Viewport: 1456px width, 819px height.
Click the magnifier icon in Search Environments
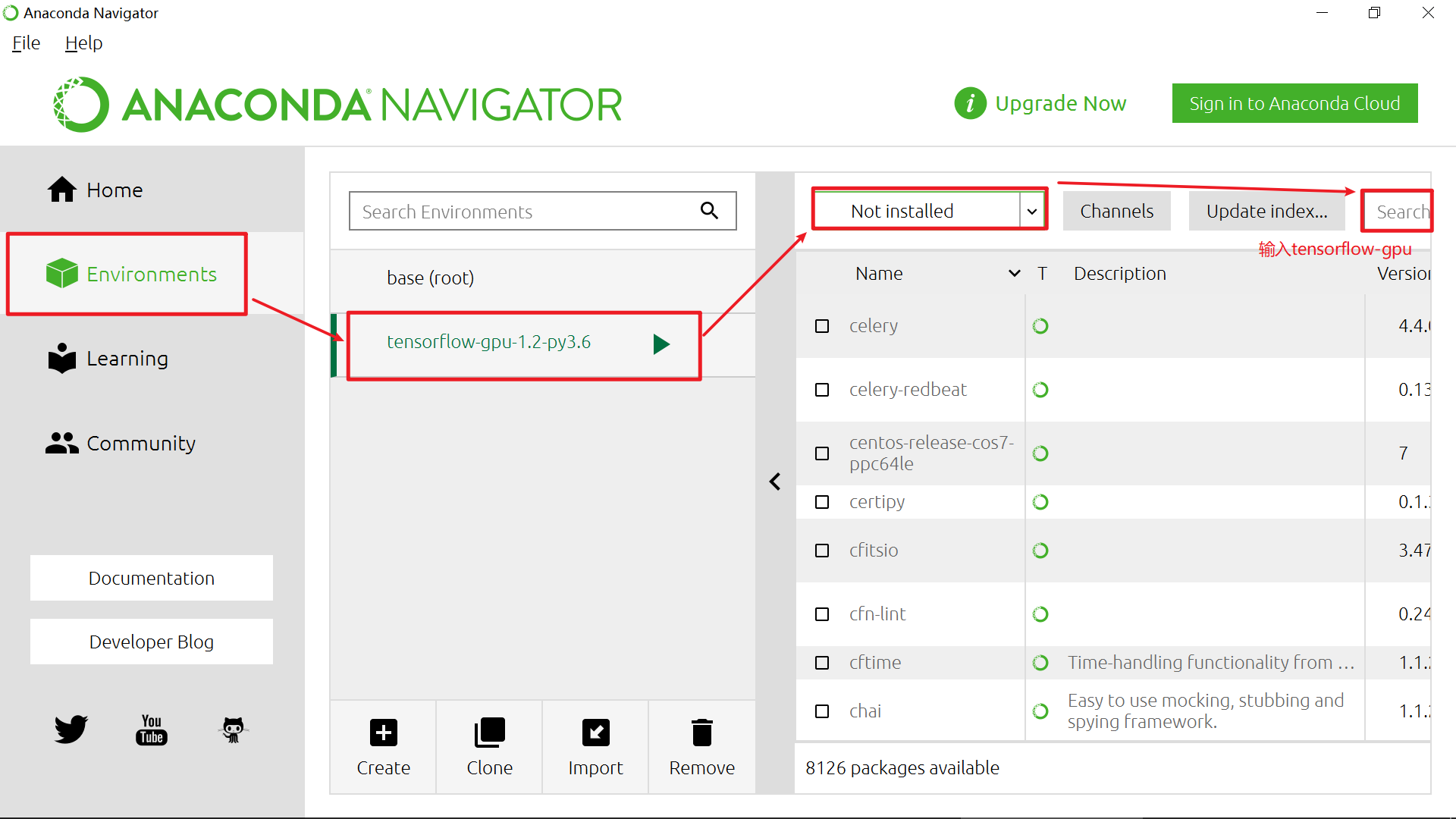point(709,211)
